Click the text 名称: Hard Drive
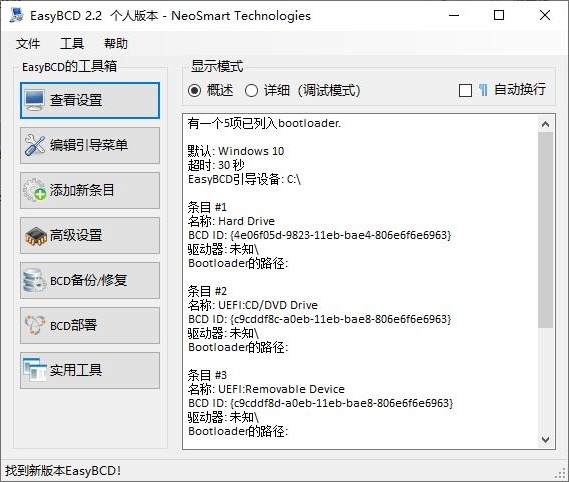The image size is (569, 482). (231, 221)
